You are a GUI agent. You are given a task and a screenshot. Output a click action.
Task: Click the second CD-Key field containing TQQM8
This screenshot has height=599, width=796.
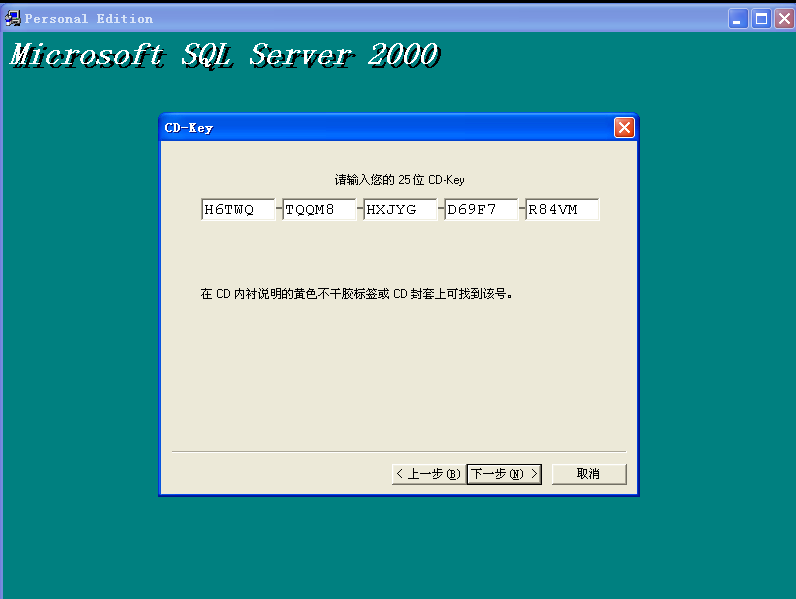click(x=319, y=209)
